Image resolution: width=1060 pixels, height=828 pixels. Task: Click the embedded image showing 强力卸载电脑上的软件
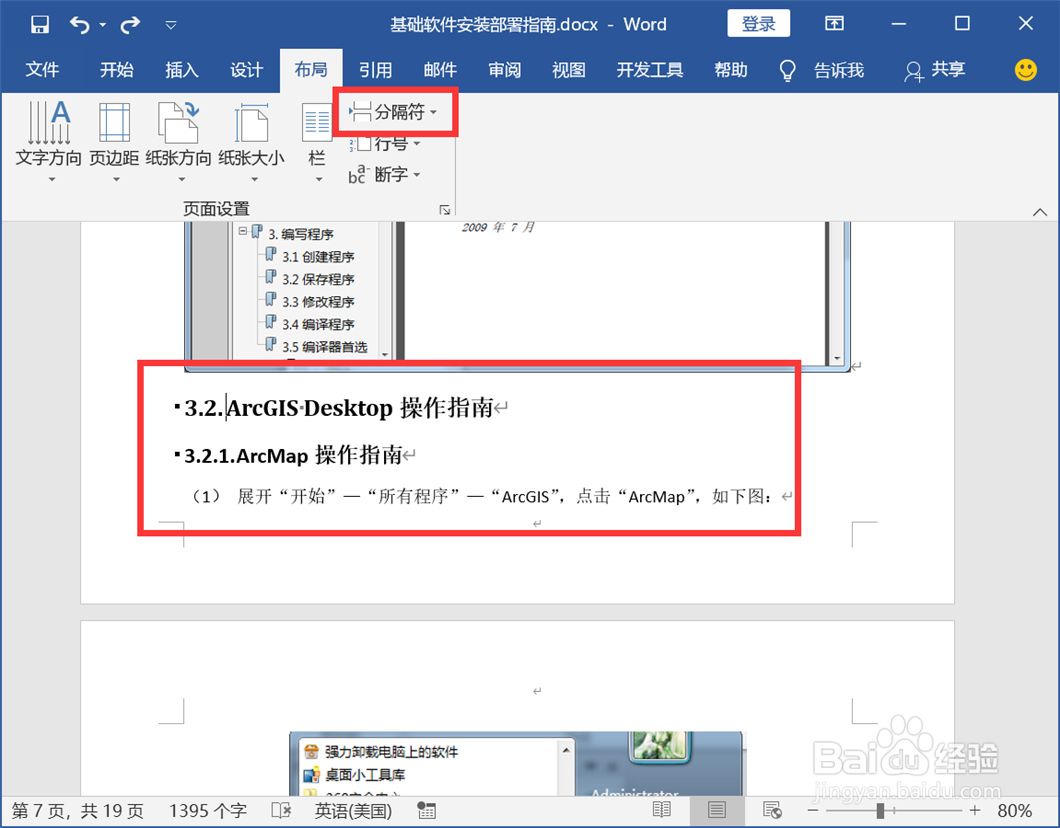(516, 764)
